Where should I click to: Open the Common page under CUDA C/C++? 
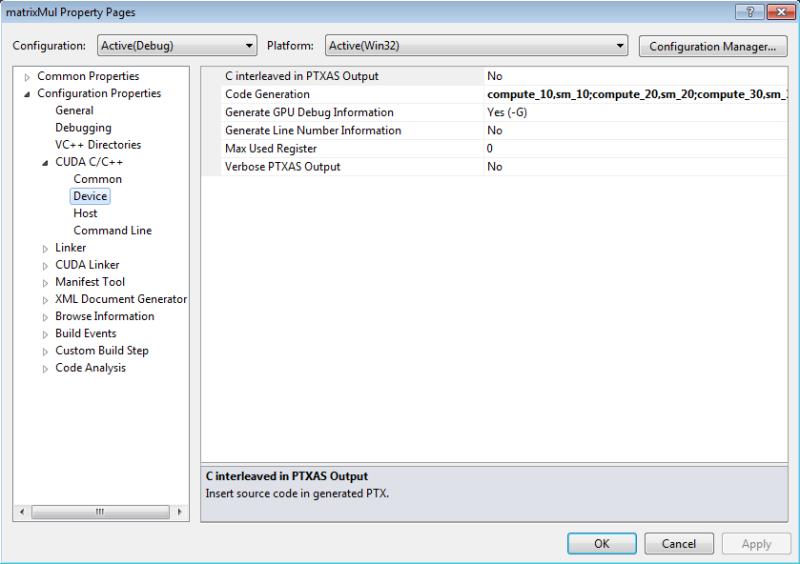coord(97,179)
